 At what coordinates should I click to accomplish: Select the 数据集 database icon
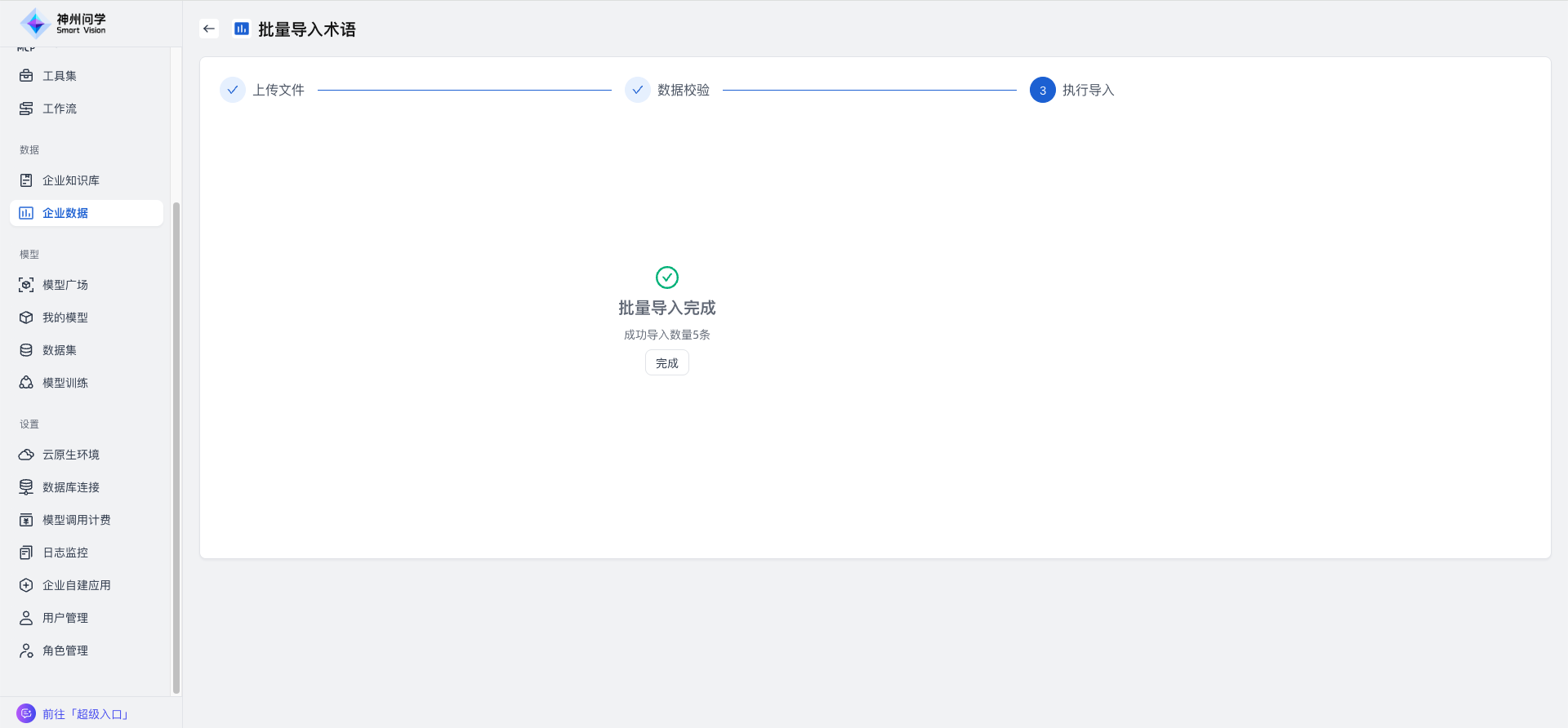(26, 350)
